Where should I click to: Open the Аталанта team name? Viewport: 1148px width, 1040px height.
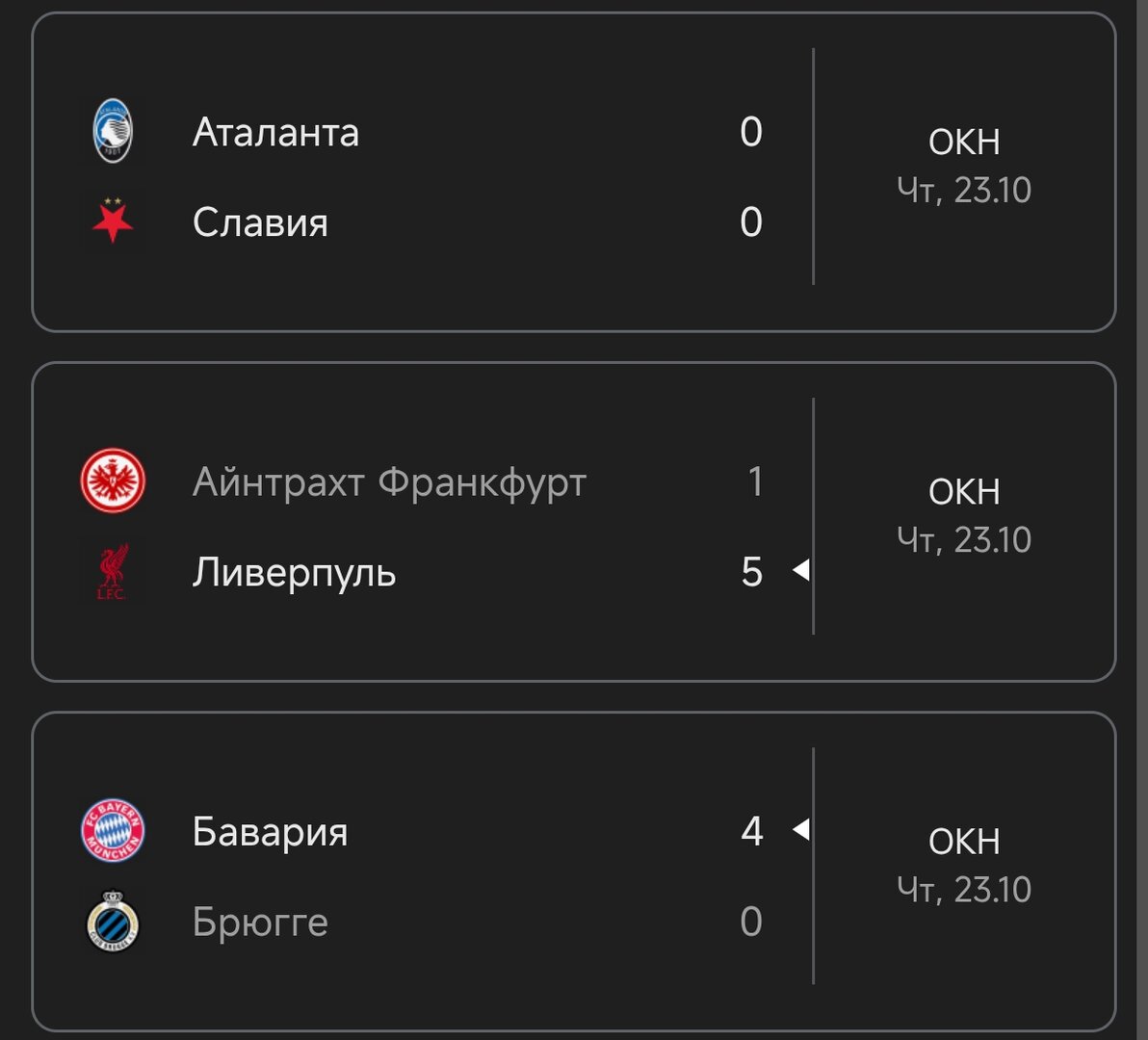275,132
